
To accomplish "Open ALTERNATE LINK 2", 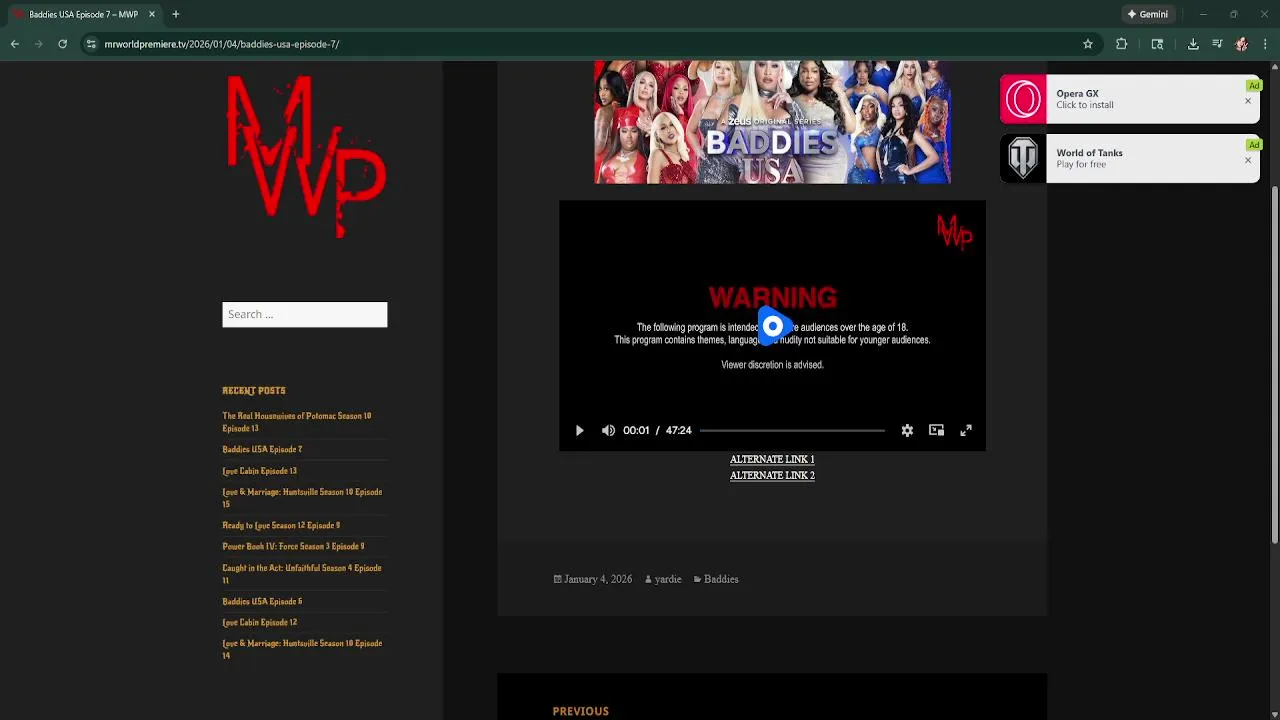I will (772, 475).
